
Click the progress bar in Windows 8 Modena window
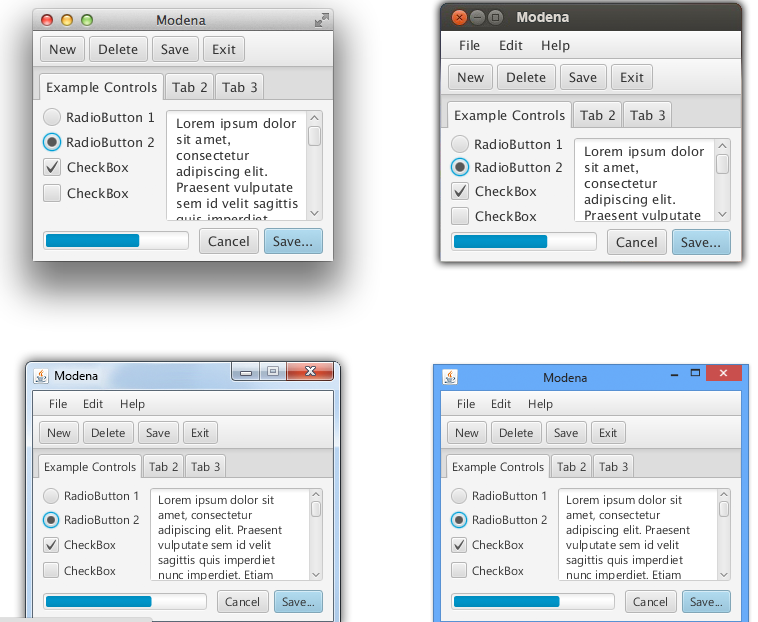tap(533, 602)
